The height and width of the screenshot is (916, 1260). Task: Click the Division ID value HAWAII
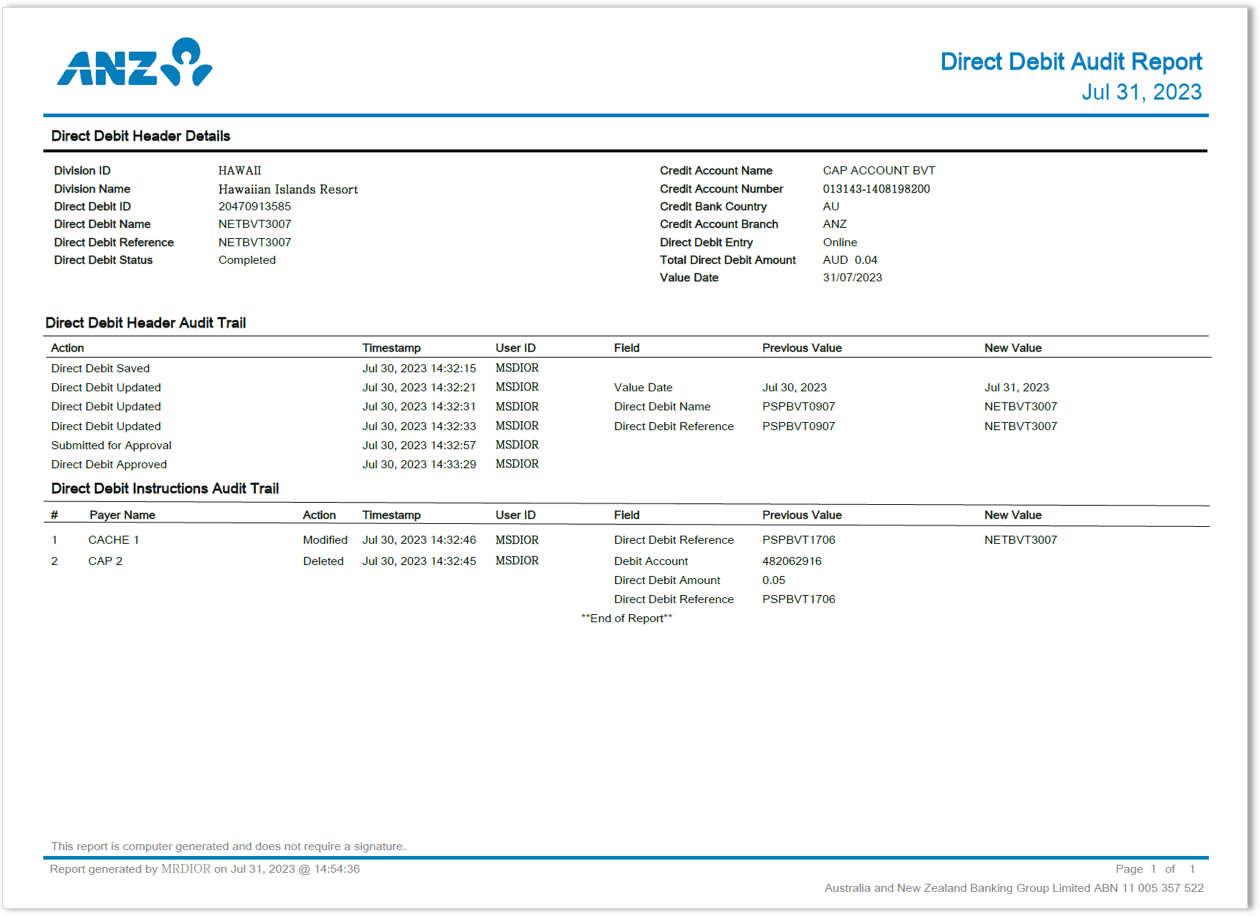point(241,171)
